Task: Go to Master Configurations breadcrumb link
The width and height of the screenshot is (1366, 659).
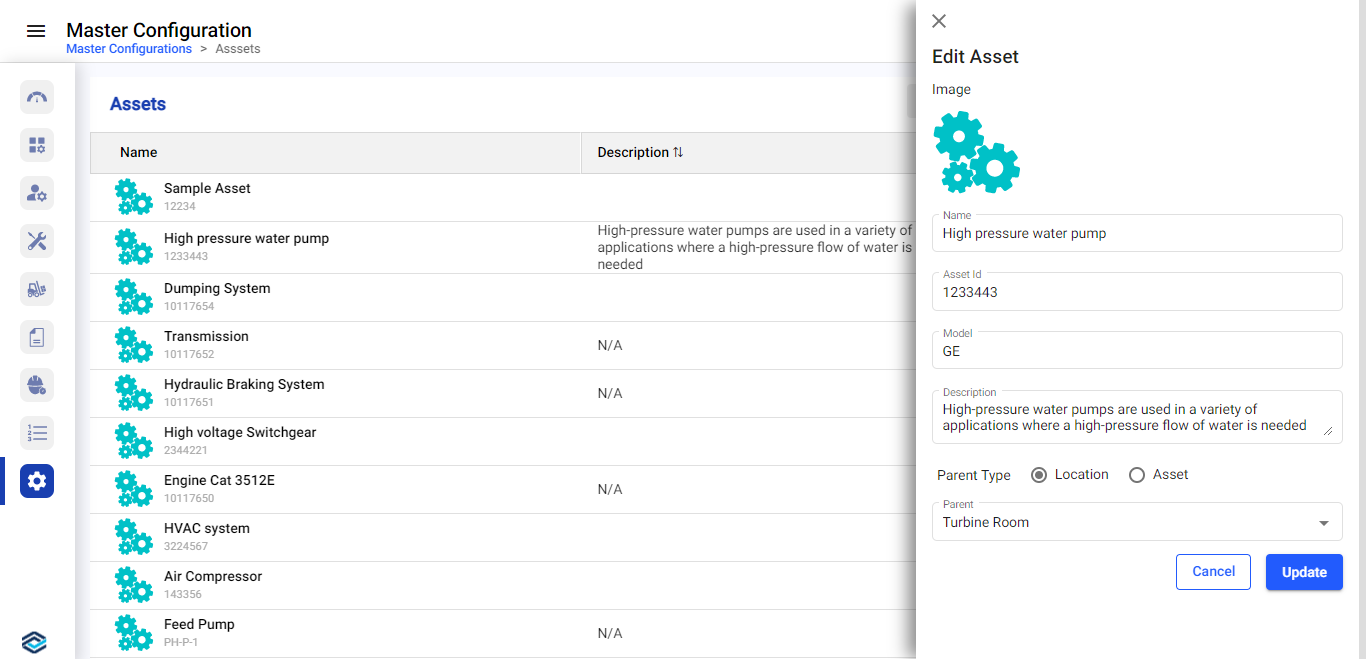Action: tap(129, 49)
